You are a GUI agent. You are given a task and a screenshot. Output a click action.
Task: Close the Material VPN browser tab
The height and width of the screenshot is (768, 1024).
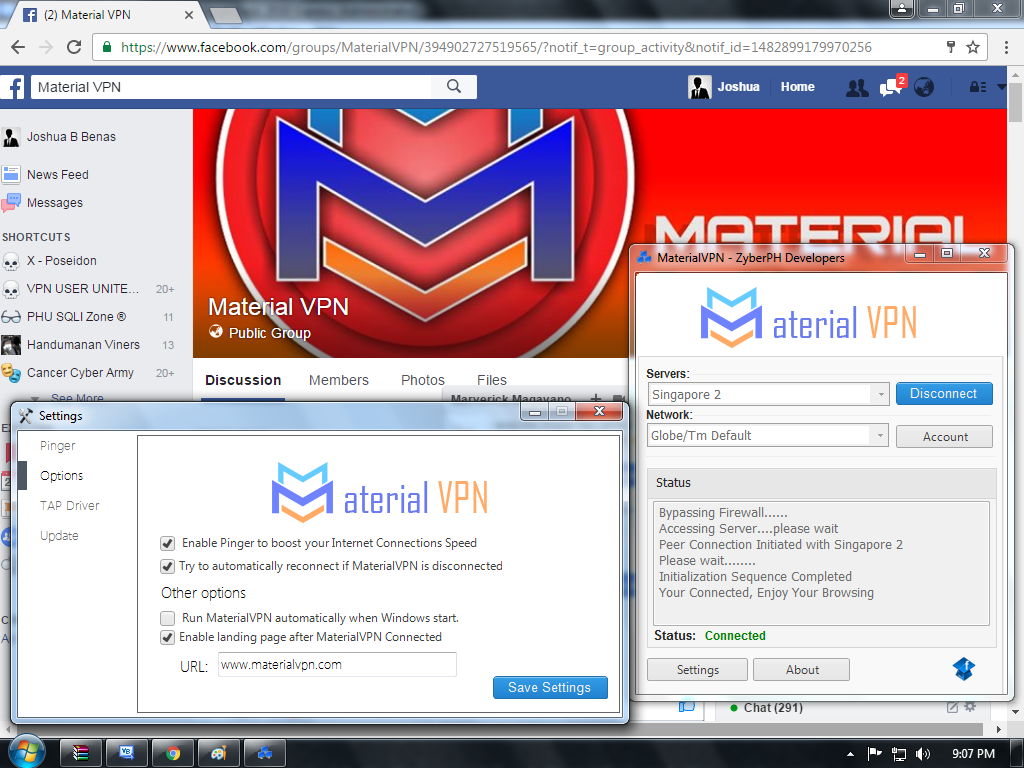tap(189, 14)
